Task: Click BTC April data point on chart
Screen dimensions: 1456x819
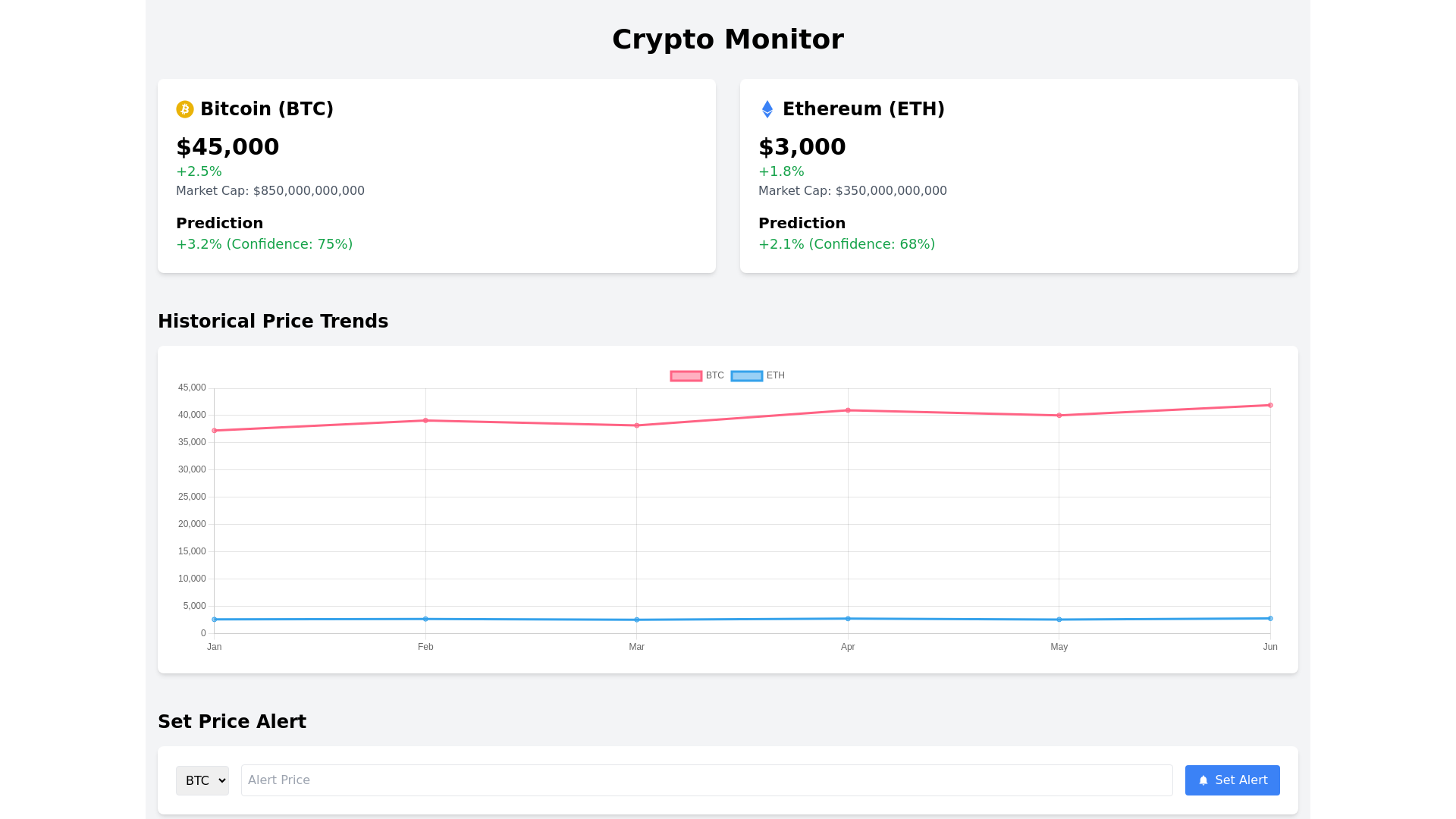Action: click(x=848, y=410)
